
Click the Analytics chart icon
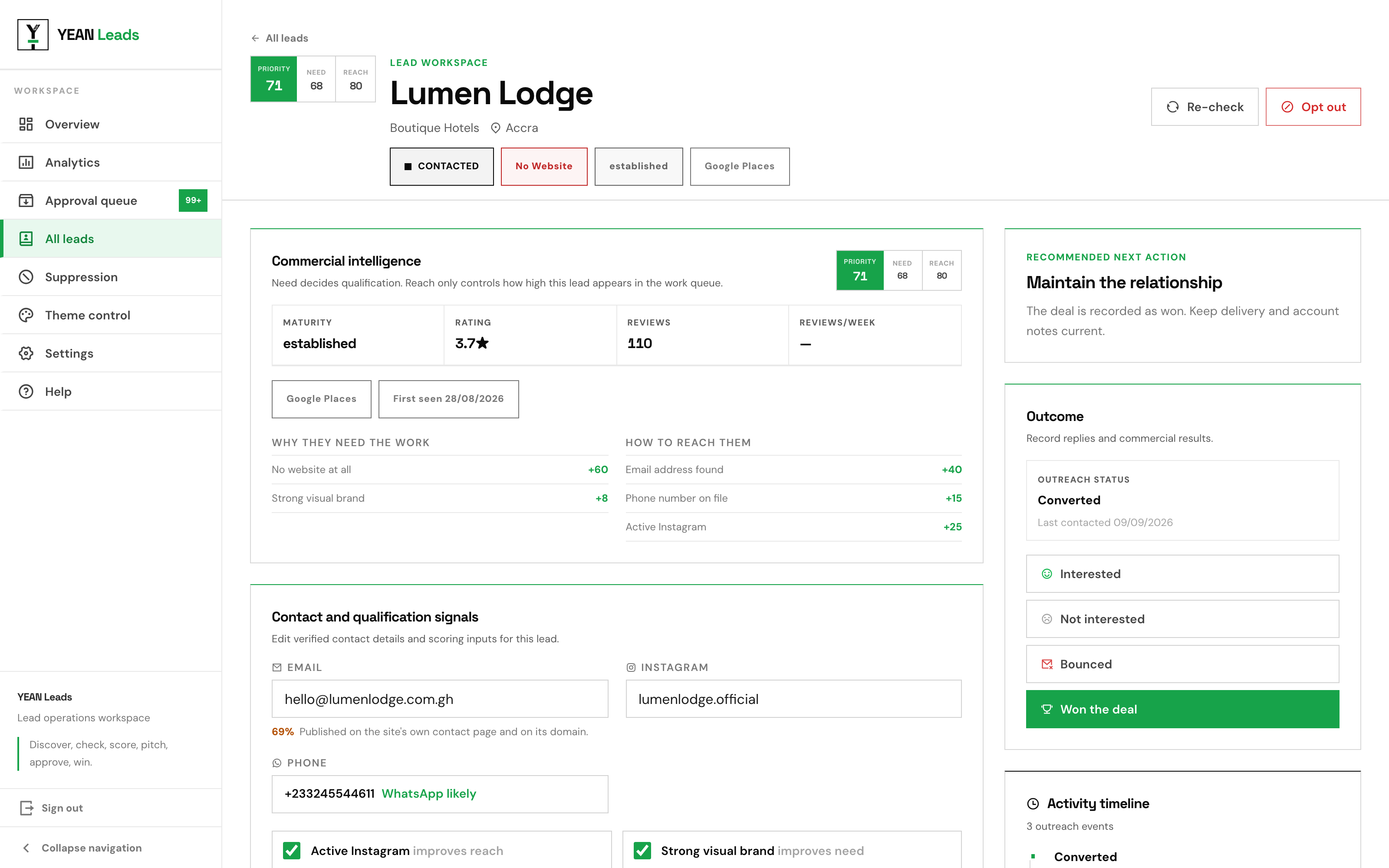[x=26, y=162]
